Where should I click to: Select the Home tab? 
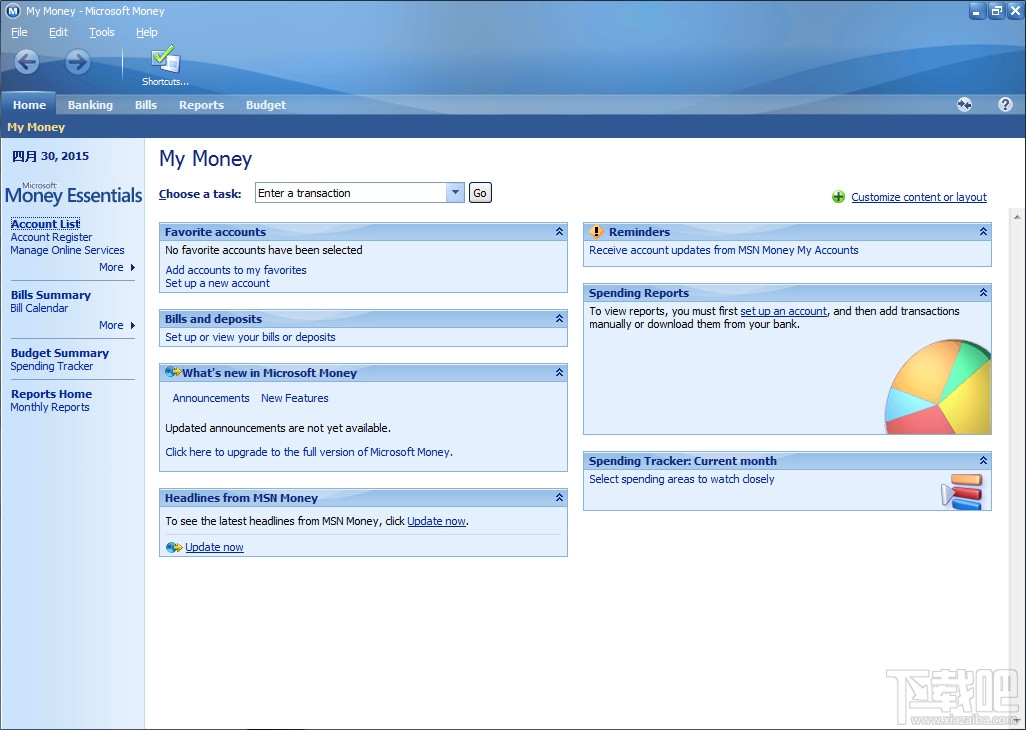(29, 105)
